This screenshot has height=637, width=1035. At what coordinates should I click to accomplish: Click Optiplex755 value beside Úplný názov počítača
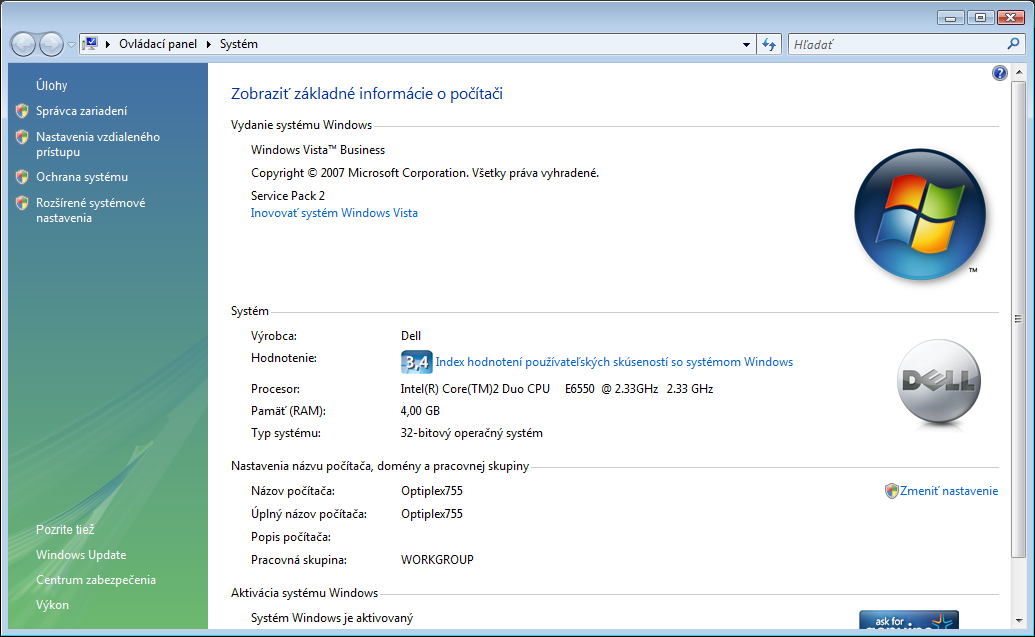432,514
